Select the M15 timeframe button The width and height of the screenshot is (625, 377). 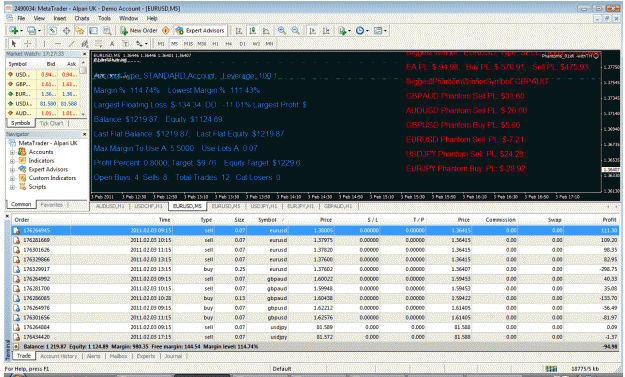(x=188, y=44)
